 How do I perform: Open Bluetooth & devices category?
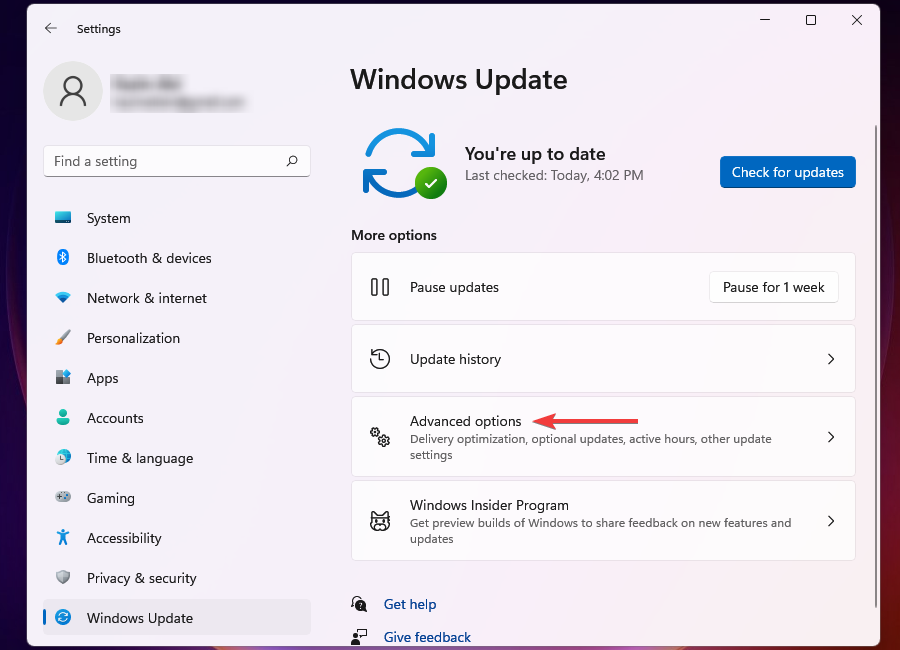(x=177, y=258)
